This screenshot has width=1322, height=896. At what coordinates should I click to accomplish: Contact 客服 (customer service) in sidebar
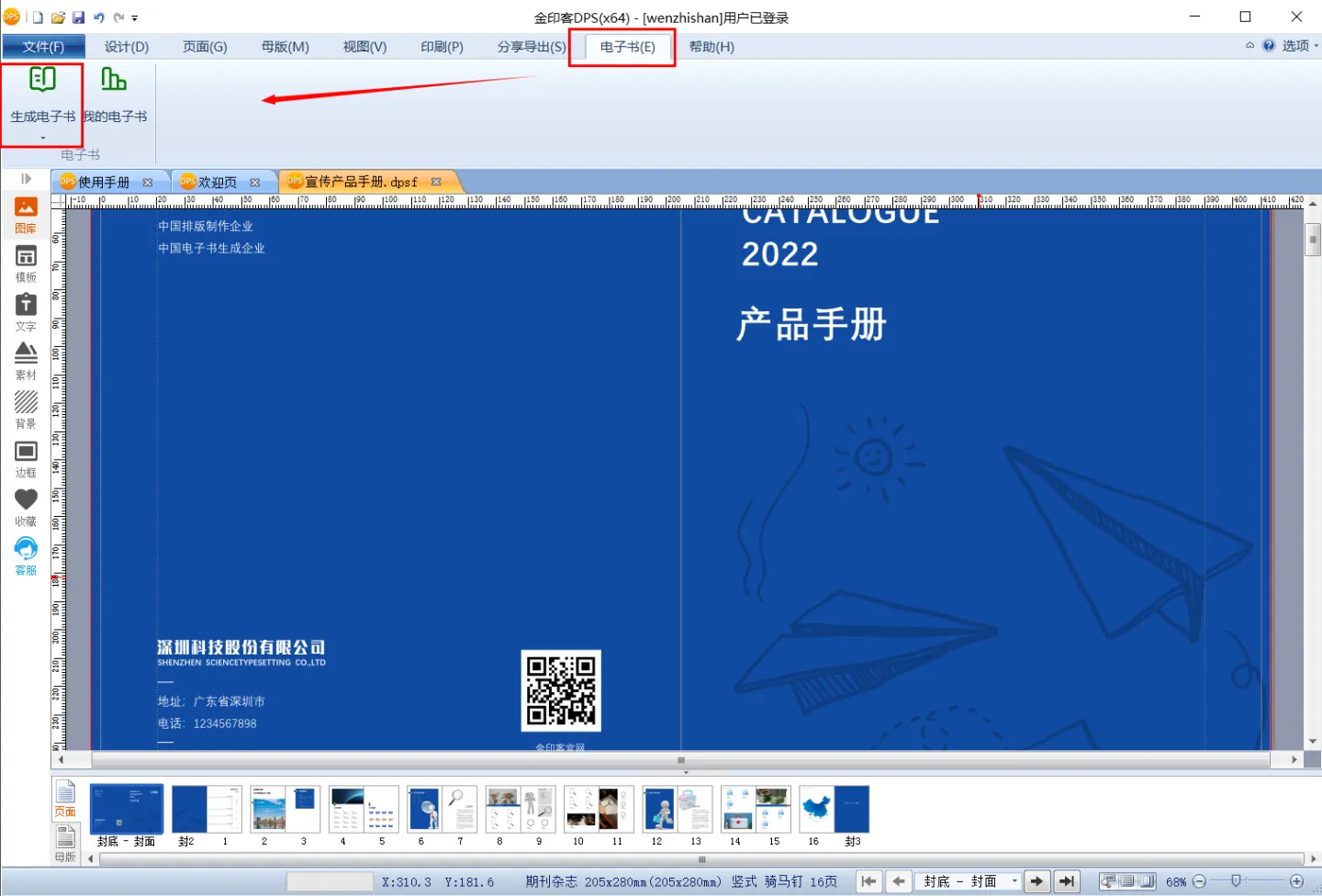click(x=26, y=556)
